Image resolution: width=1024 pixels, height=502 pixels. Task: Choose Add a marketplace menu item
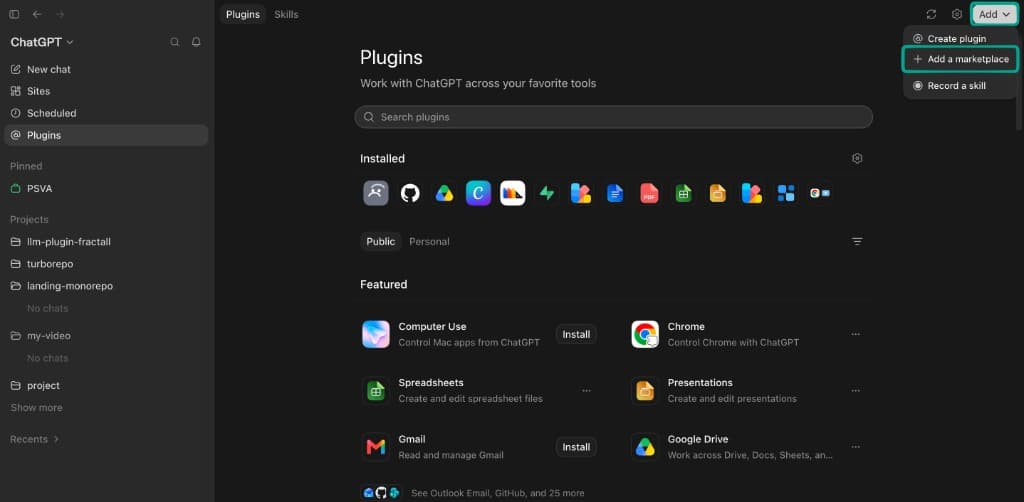[x=960, y=59]
